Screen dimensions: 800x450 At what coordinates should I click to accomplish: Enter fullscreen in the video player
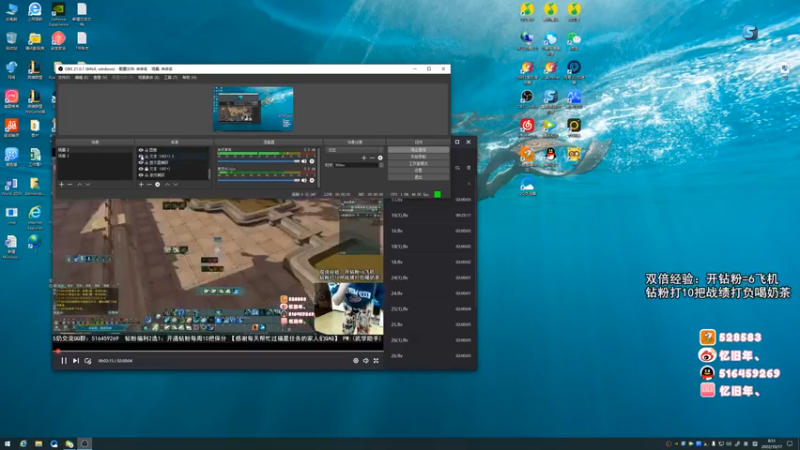pos(376,361)
